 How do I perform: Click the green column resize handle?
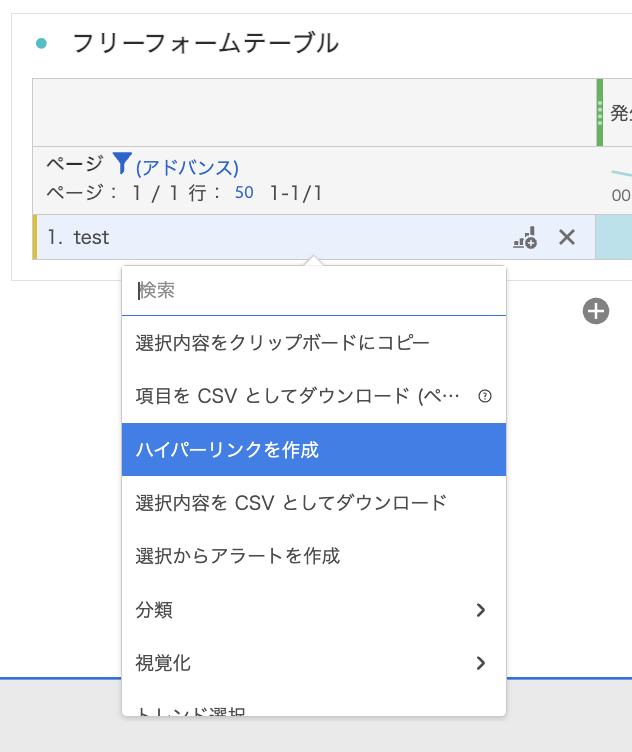pyautogui.click(x=599, y=113)
